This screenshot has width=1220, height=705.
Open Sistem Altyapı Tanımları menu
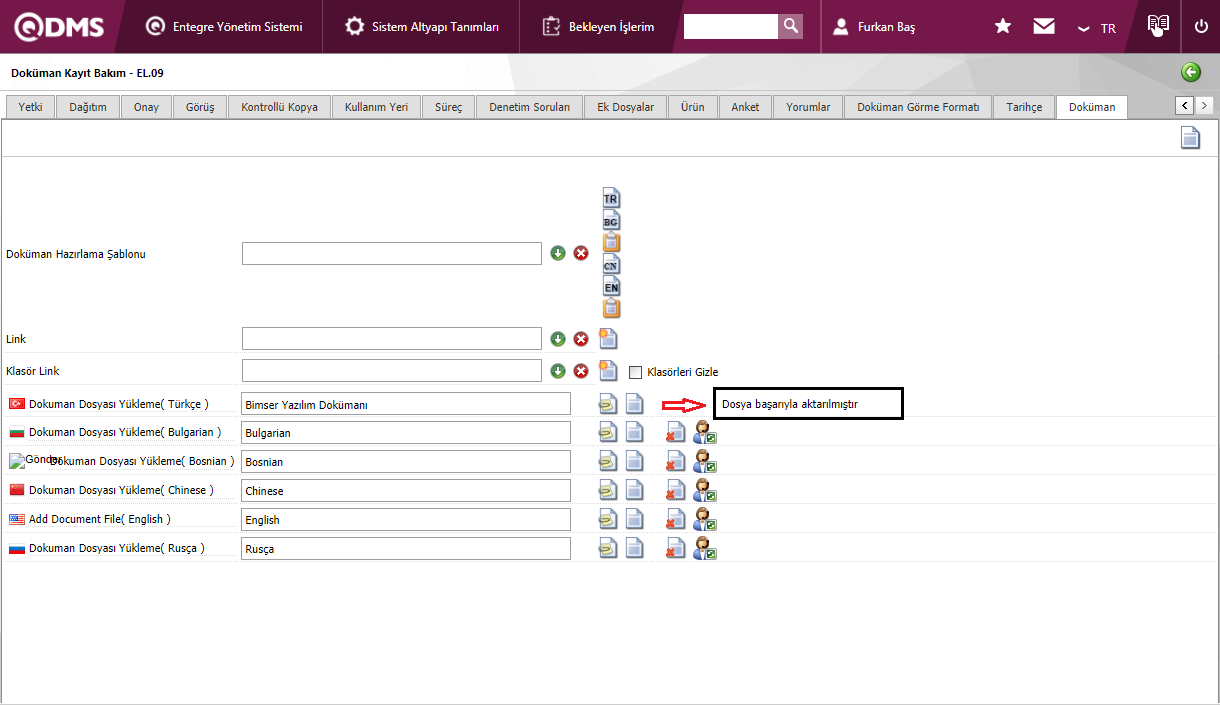click(422, 27)
